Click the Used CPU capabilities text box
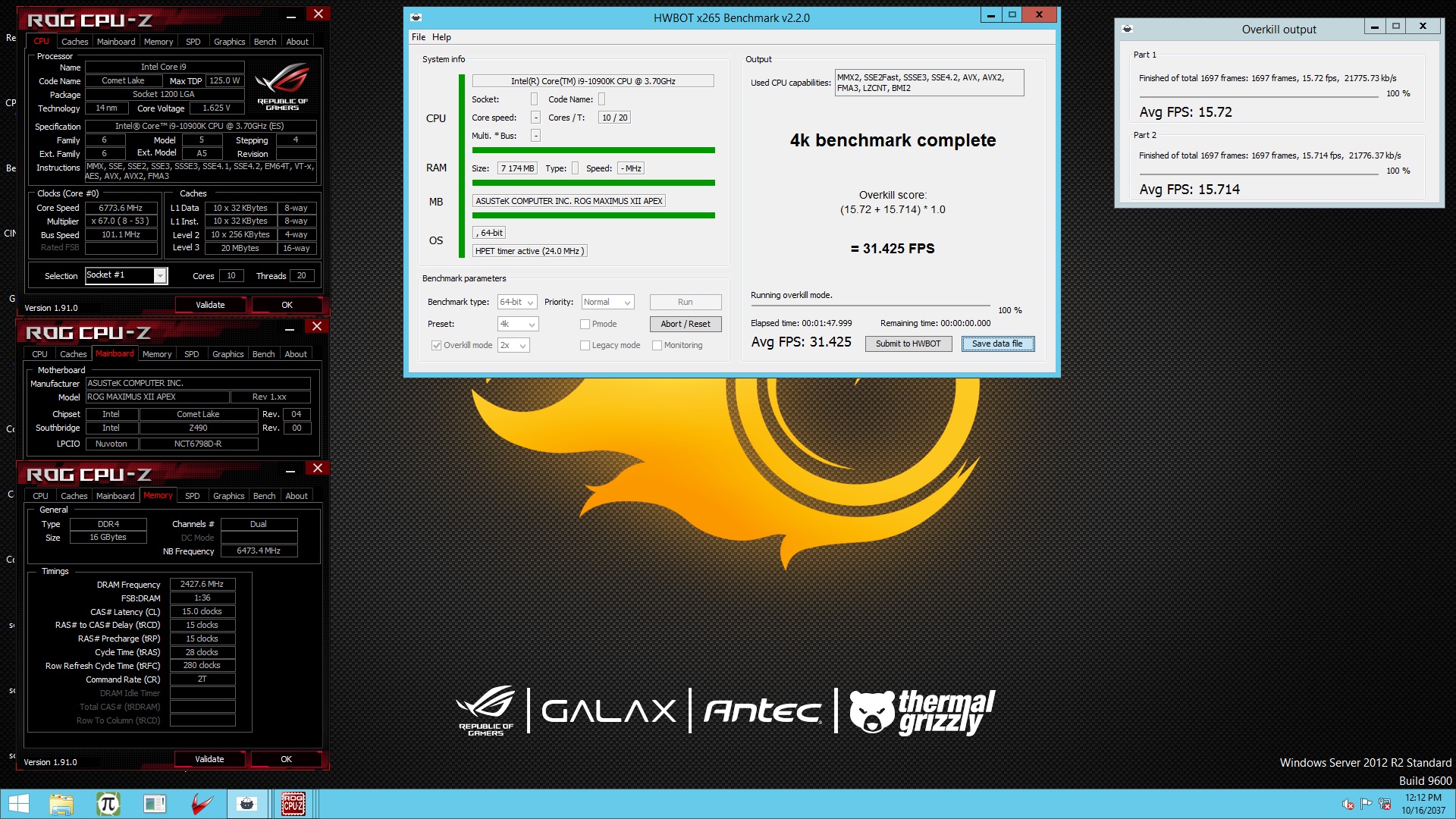 point(929,83)
